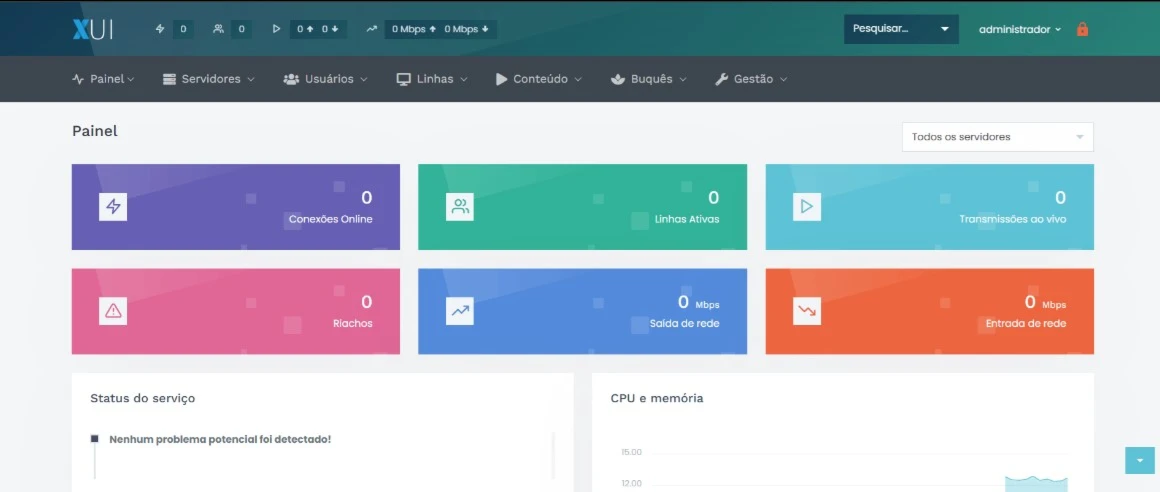This screenshot has height=492, width=1160.
Task: Click the Saída de rede label
Action: pyautogui.click(x=684, y=323)
